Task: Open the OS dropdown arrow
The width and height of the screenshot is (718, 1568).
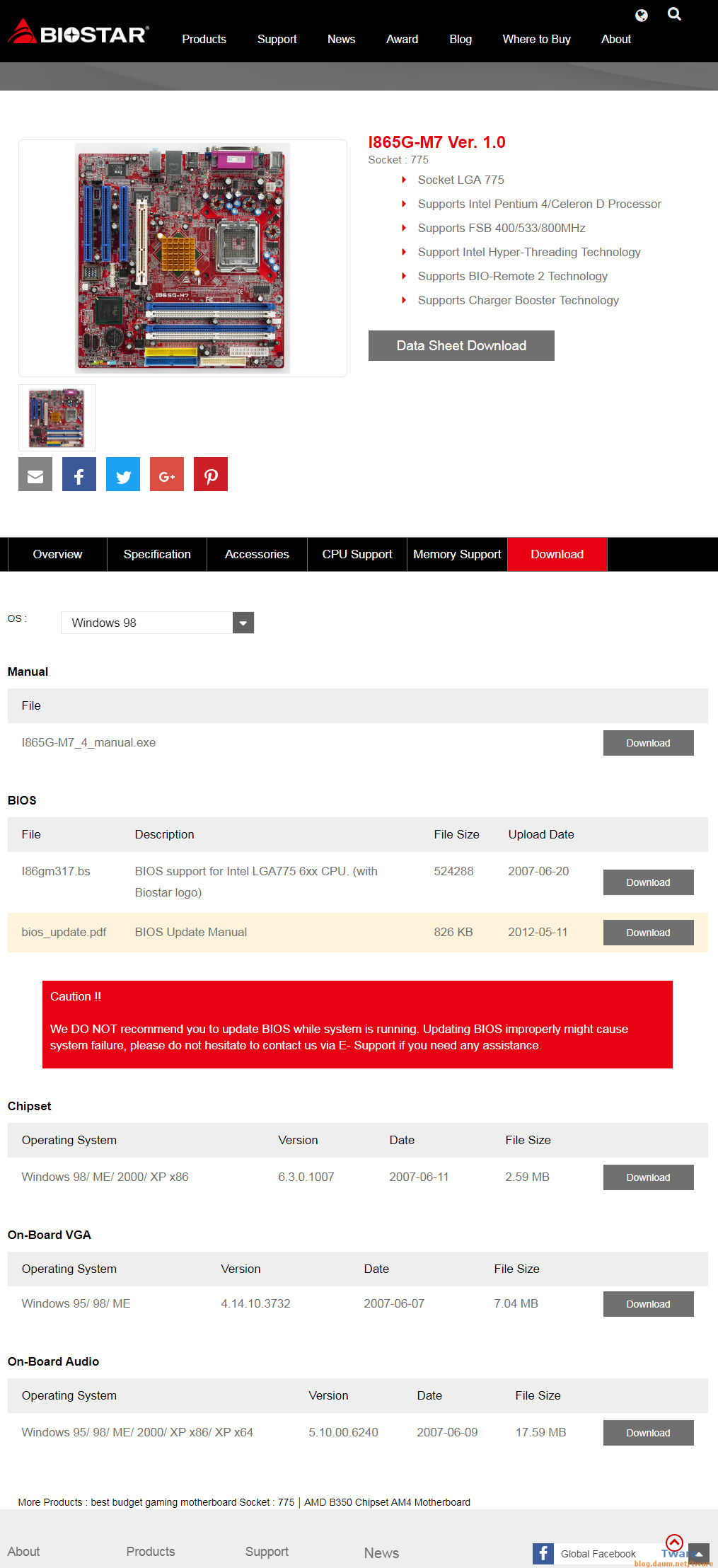Action: pos(243,623)
